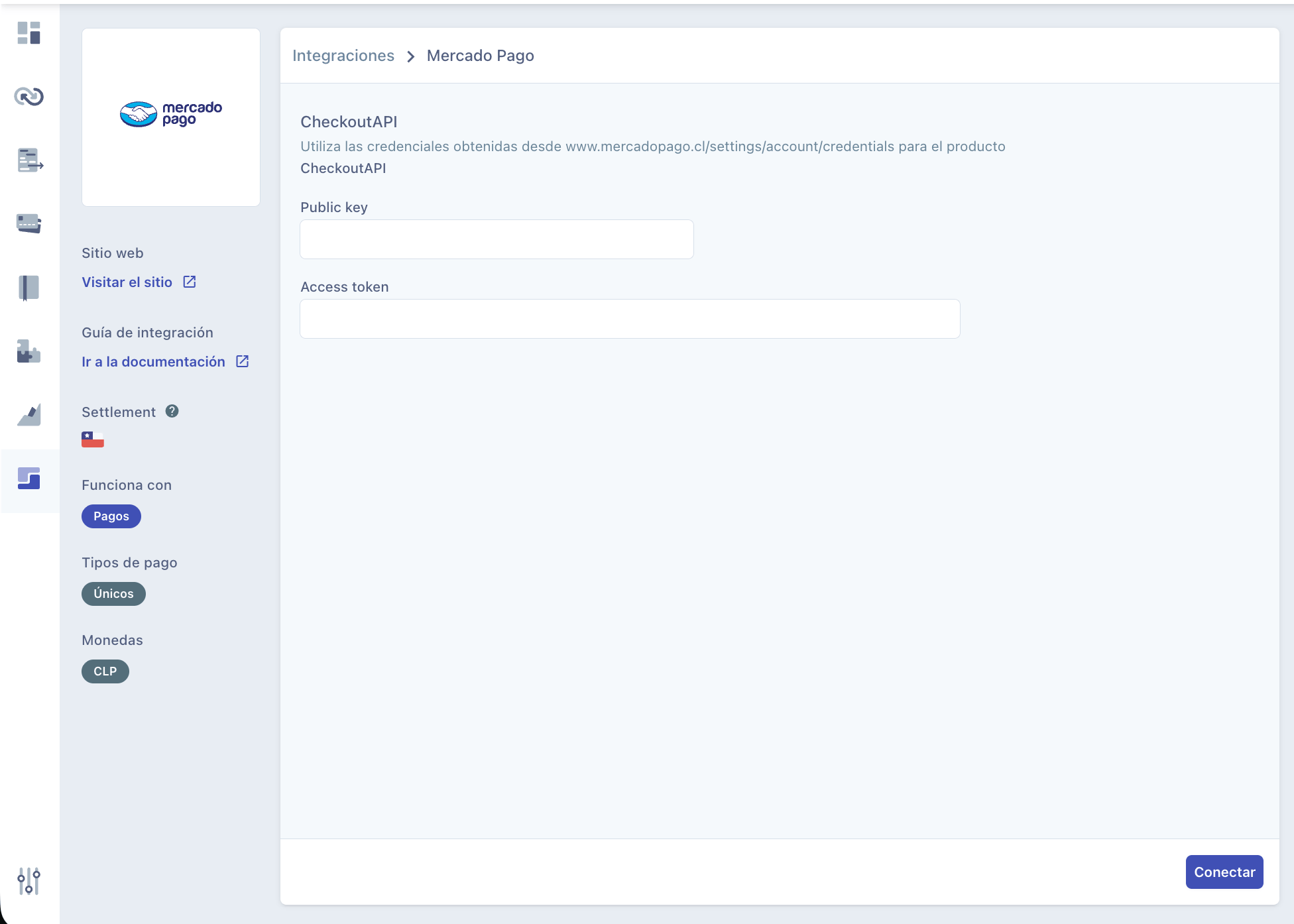This screenshot has width=1294, height=924.
Task: Click the Pagos tag
Action: [111, 516]
